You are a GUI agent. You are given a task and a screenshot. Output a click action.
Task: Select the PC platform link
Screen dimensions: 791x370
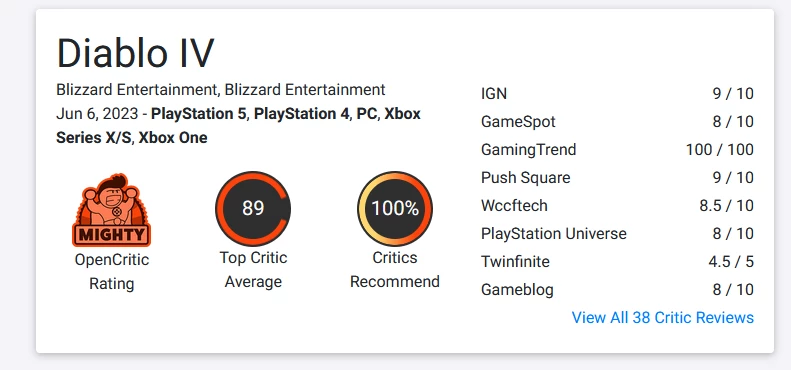367,114
